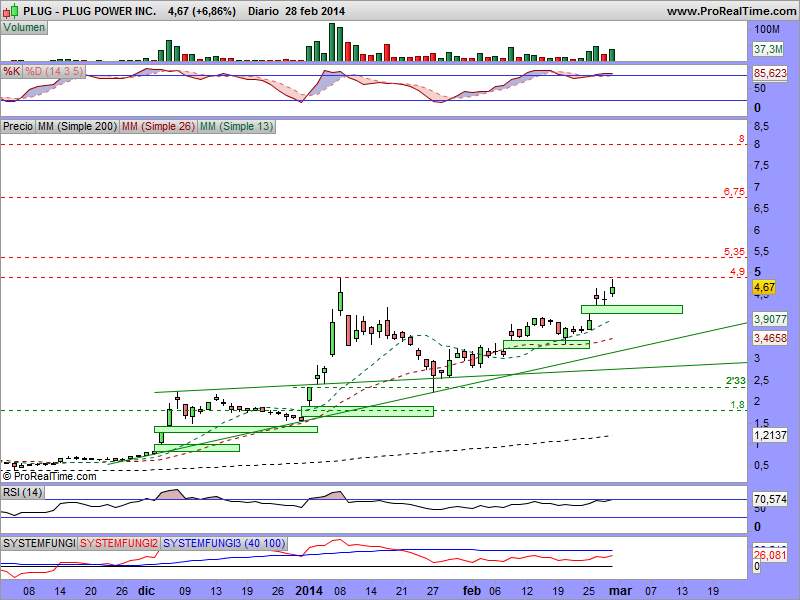Click the 27 date label on the time axis
Viewport: 800px width, 600px height.
(x=433, y=591)
